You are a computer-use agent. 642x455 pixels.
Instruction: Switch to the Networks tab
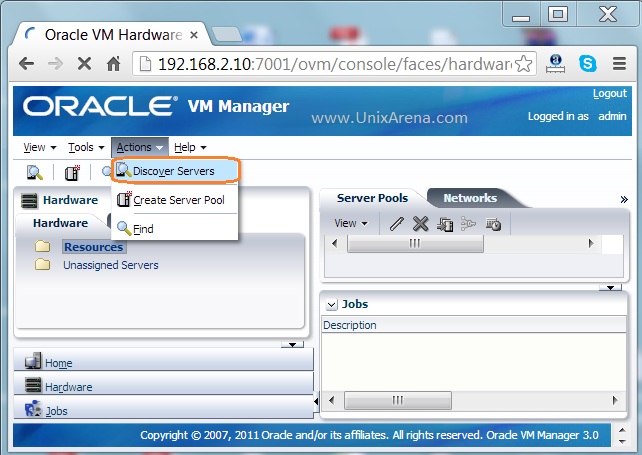click(470, 198)
